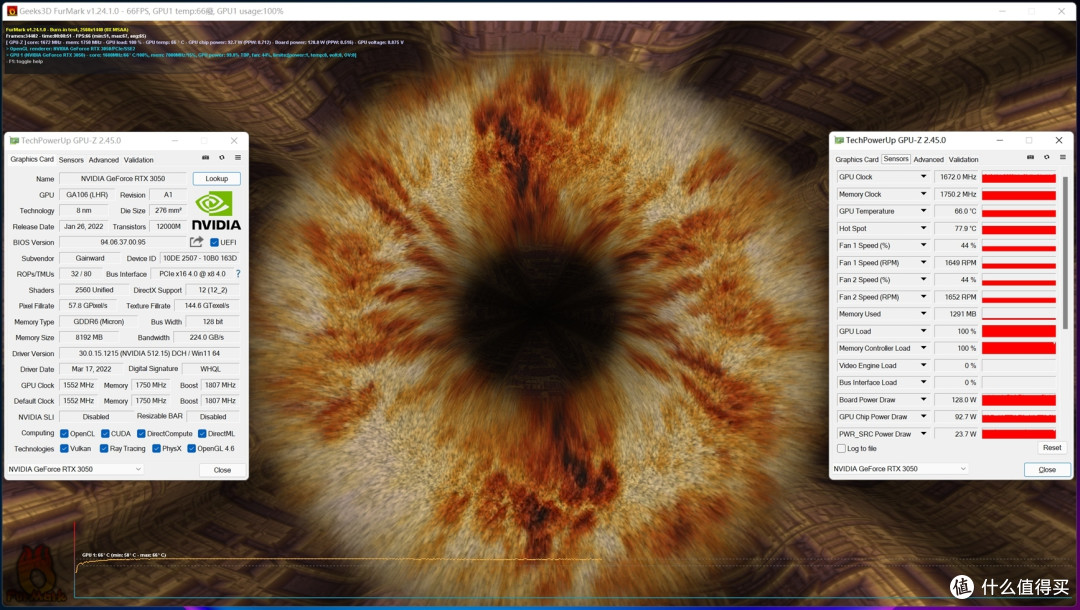Open the Hot Spot sensor dropdown arrow
This screenshot has width=1080, height=610.
click(x=924, y=229)
